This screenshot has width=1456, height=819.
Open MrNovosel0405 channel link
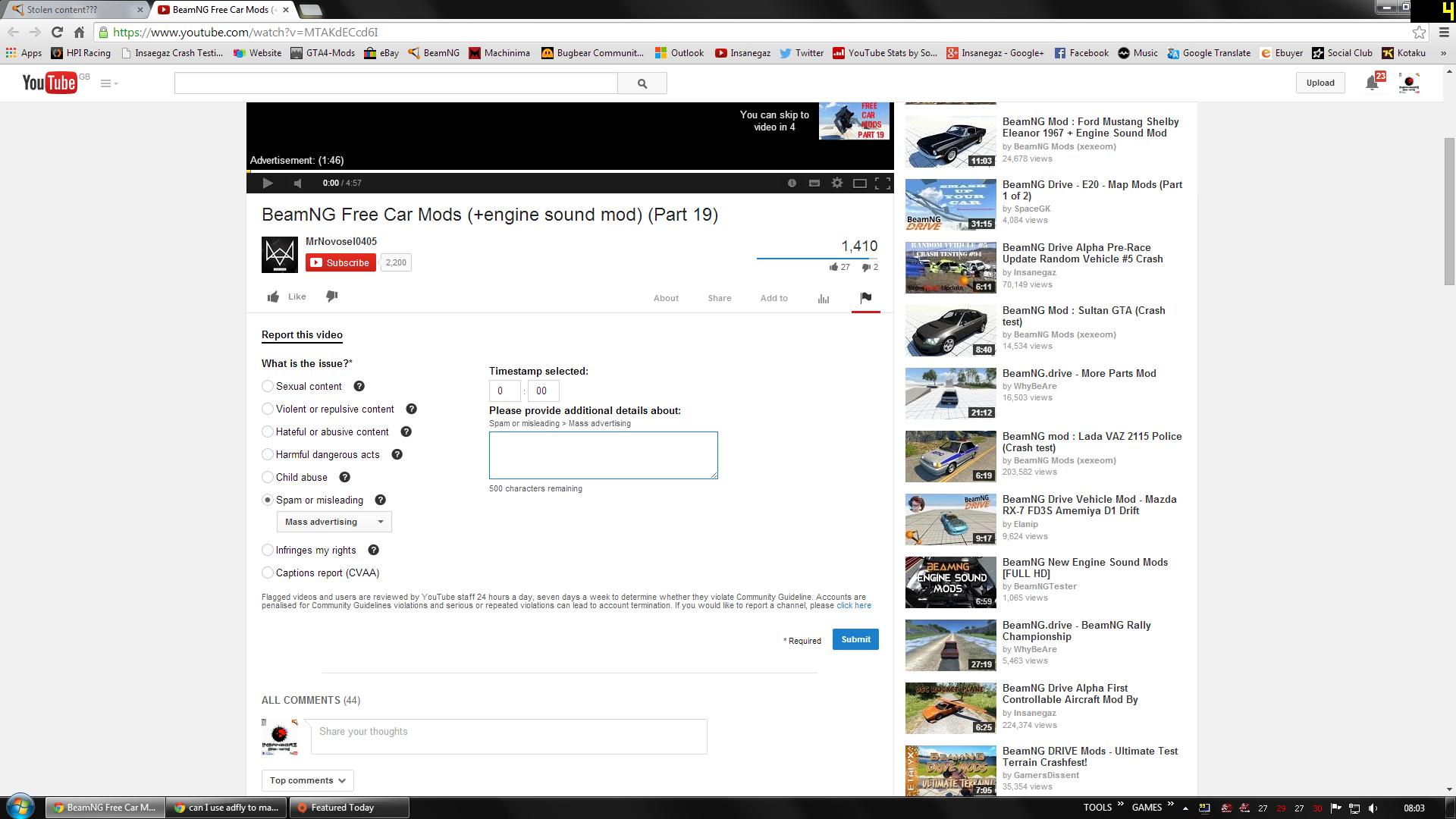click(x=341, y=241)
